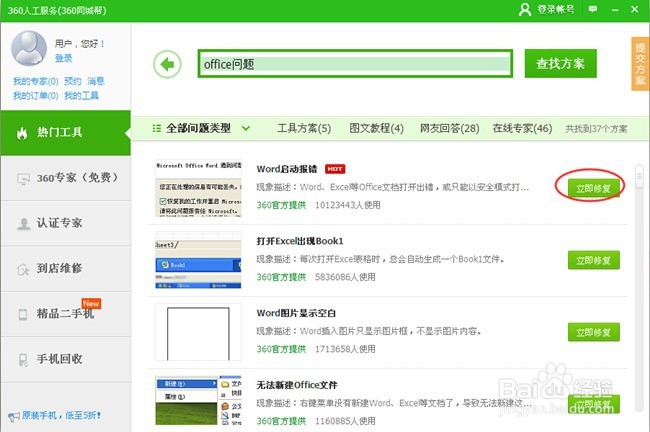Select the 在线专家(46) tab
Image resolution: width=650 pixels, height=432 pixels.
[522, 129]
